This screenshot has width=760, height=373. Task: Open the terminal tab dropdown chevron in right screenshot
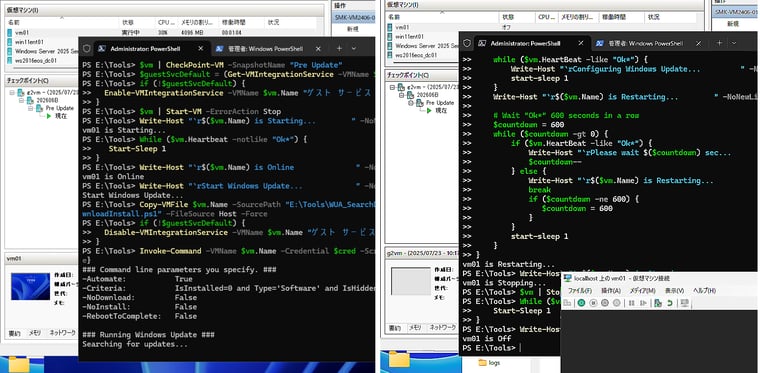(734, 43)
